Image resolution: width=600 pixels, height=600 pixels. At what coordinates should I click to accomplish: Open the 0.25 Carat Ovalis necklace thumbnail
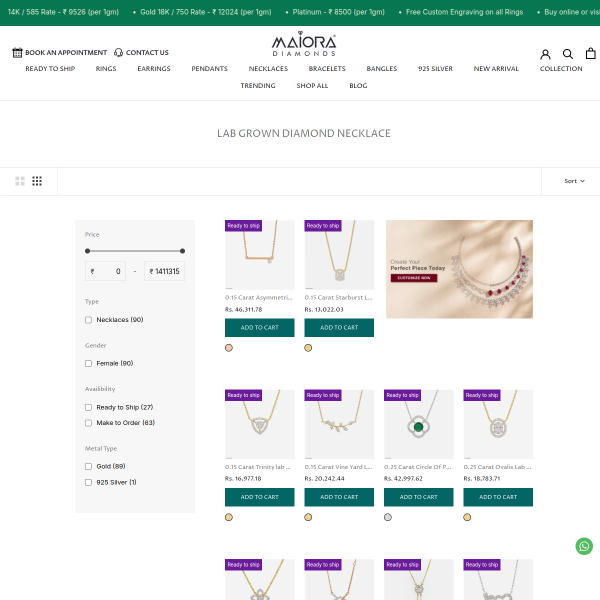point(498,424)
